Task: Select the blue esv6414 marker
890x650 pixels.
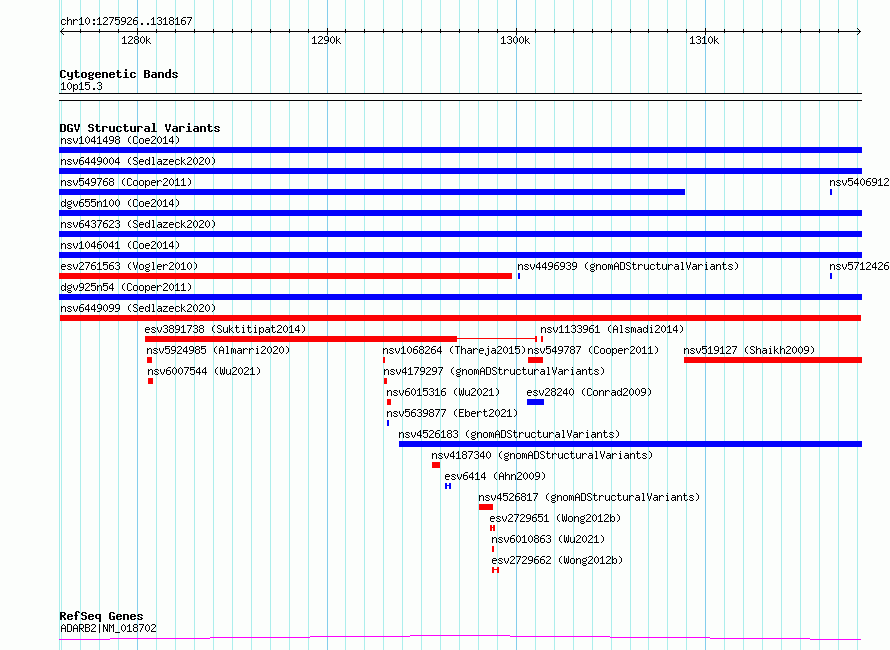Action: [448, 486]
